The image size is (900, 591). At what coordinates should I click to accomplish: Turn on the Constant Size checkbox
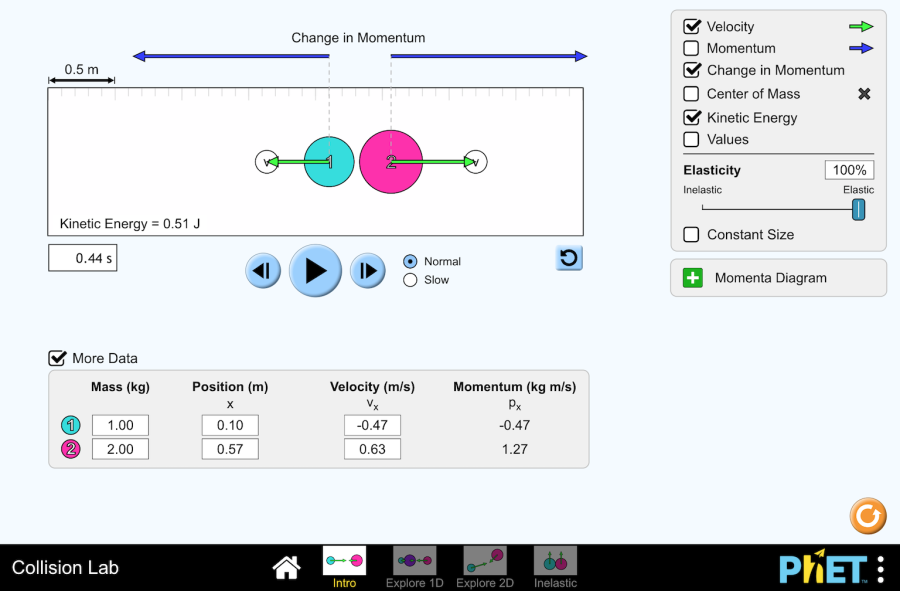coord(691,235)
